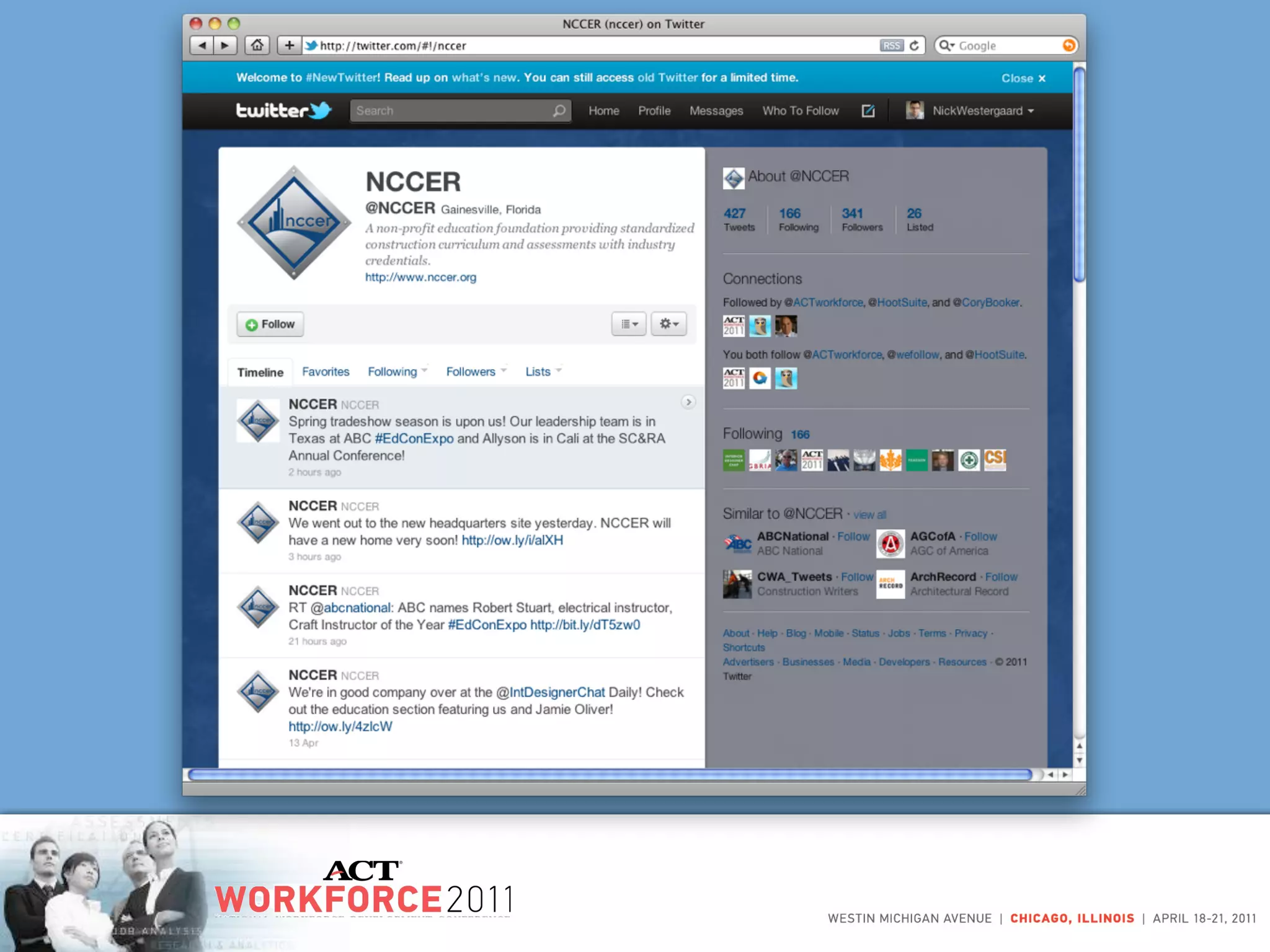This screenshot has height=952, width=1270.
Task: Open the http://www.nccer.org link
Action: pos(420,277)
